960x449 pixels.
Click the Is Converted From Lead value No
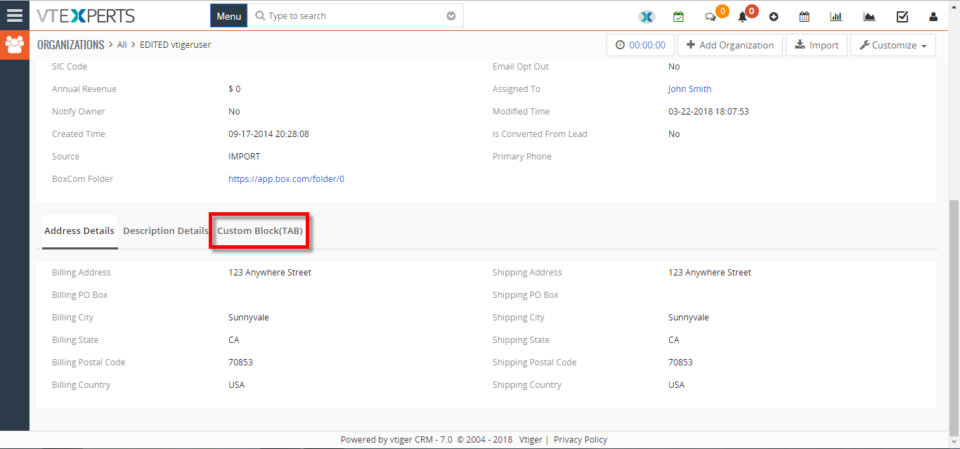pyautogui.click(x=674, y=134)
